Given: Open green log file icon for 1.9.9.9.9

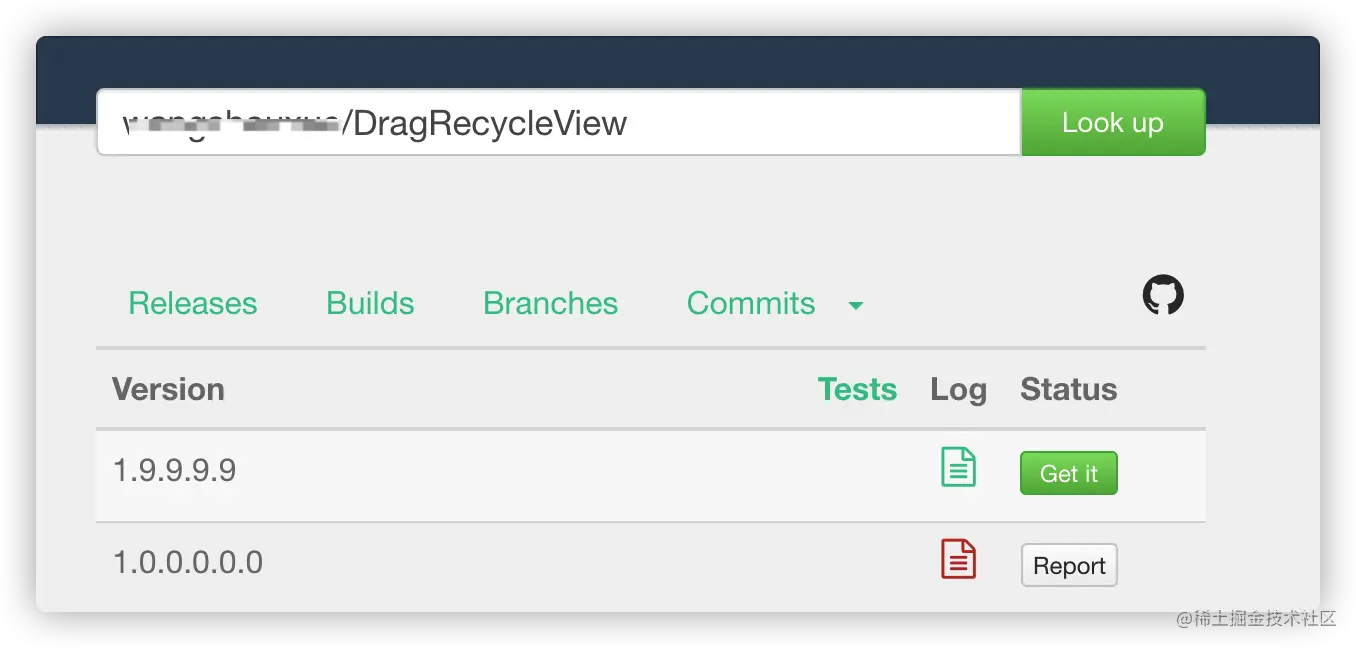Looking at the screenshot, I should (958, 468).
